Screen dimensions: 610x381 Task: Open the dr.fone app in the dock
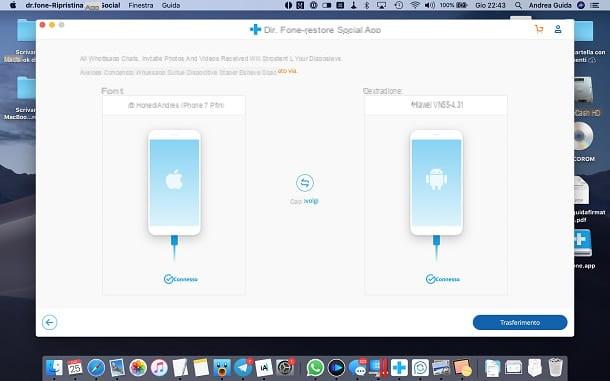click(x=399, y=367)
